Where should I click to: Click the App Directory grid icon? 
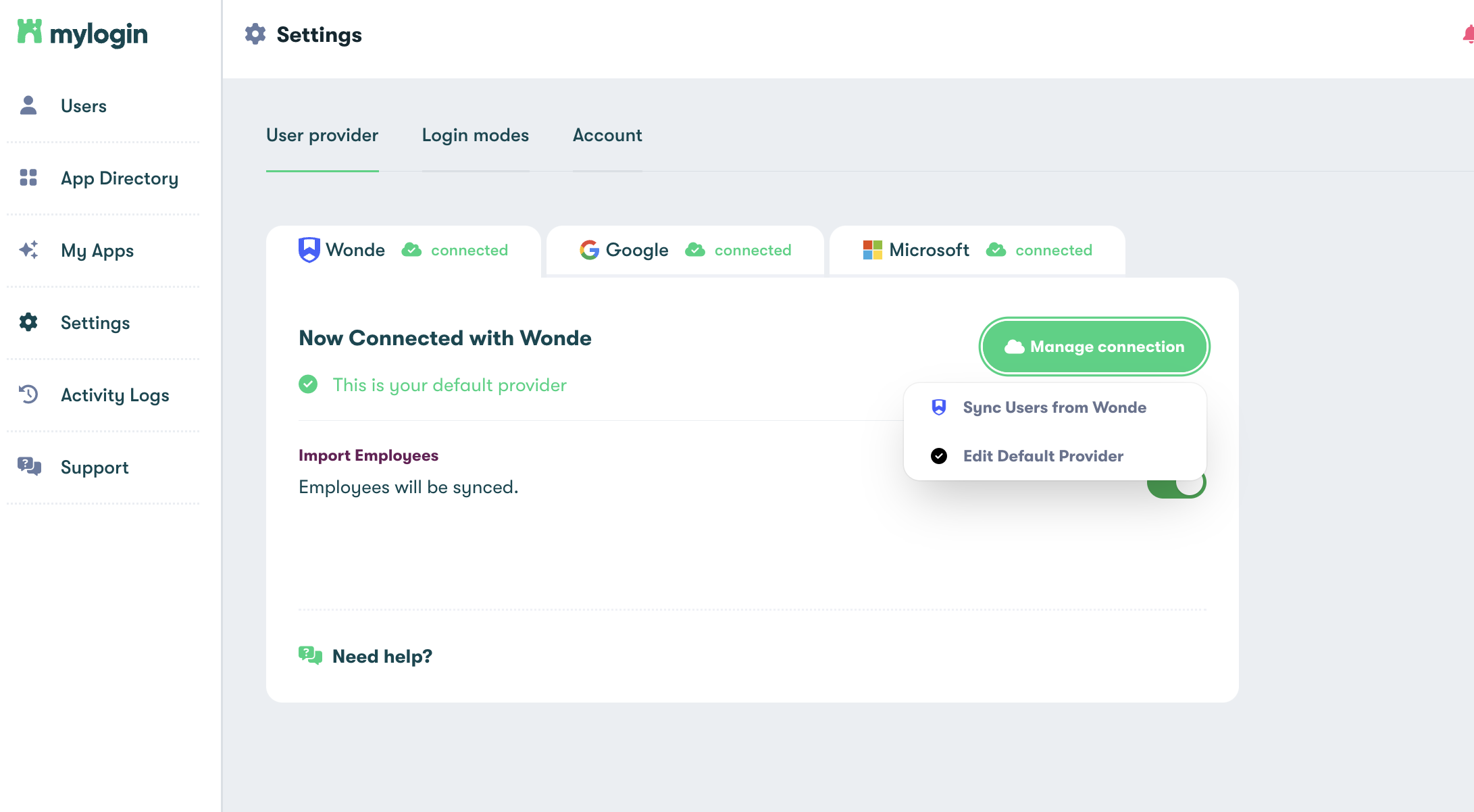click(28, 178)
